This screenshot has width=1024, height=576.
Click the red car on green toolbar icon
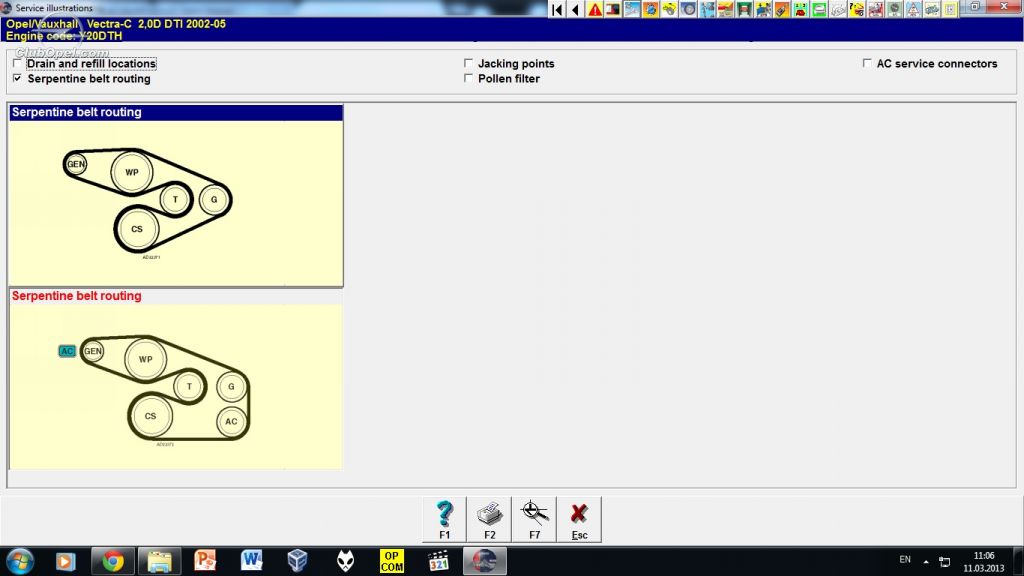[x=800, y=9]
